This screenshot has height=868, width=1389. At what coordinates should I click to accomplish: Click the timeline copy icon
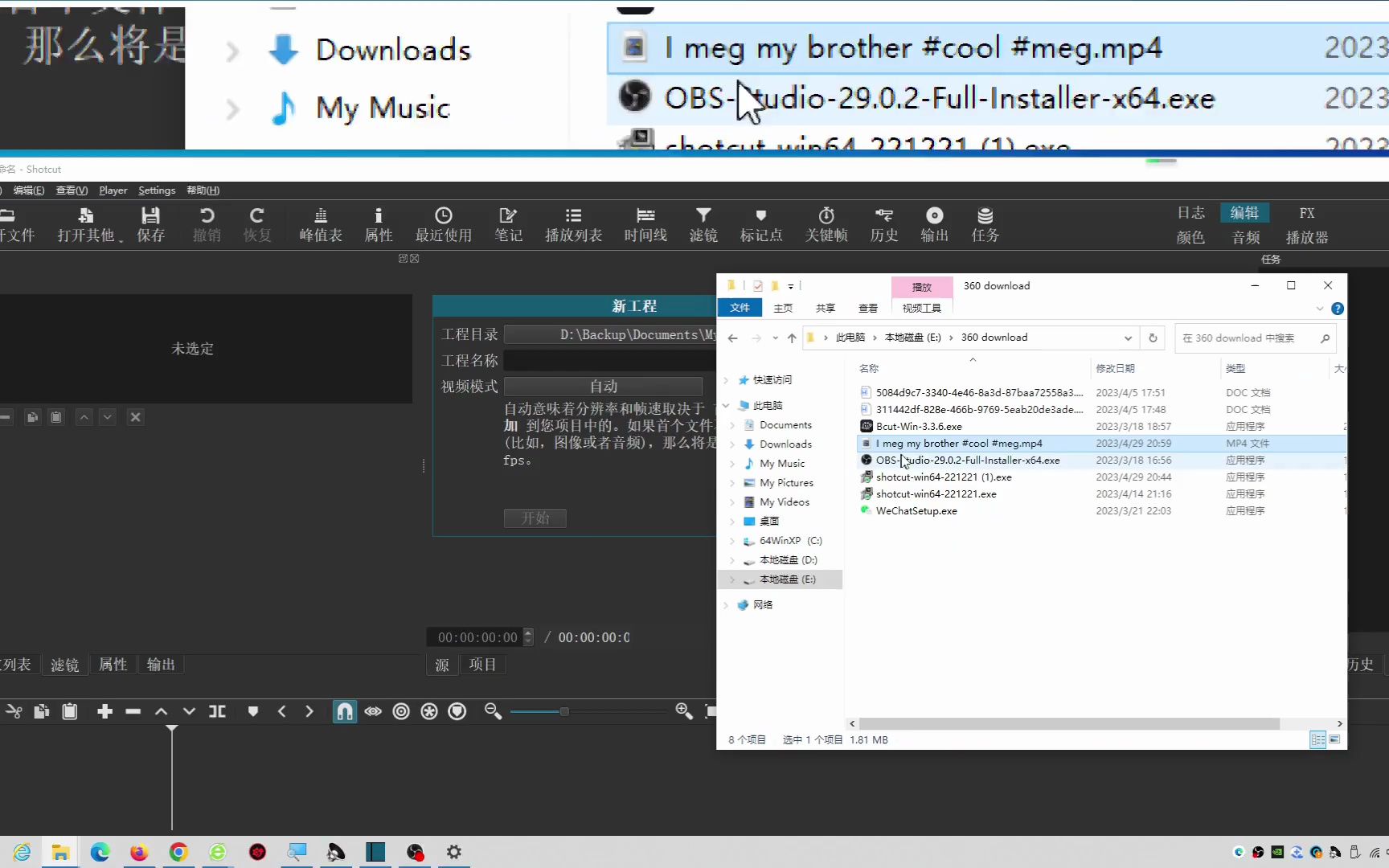(x=42, y=711)
